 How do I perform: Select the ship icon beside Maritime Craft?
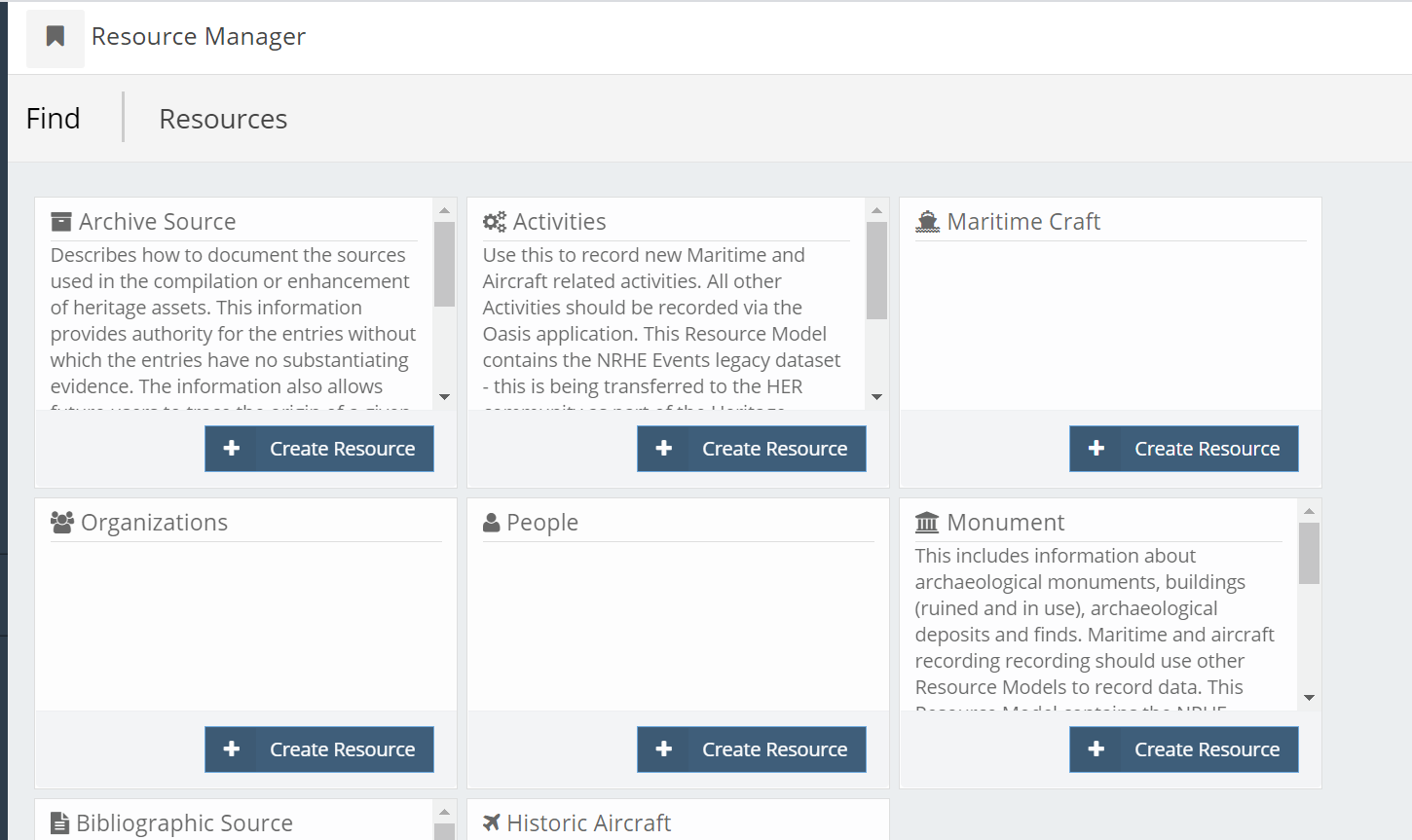click(926, 220)
